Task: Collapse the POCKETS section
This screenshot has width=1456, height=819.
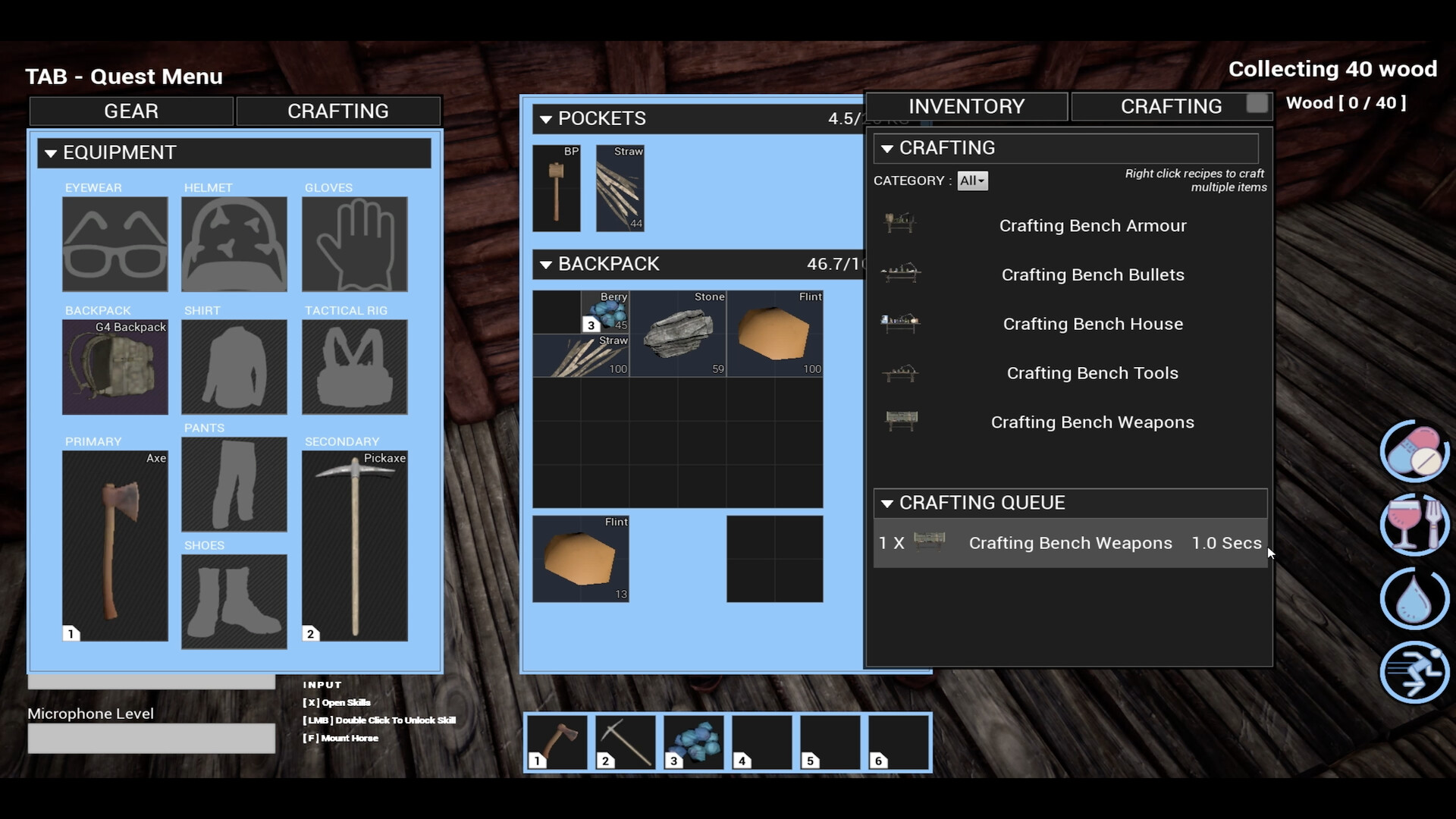Action: point(548,119)
